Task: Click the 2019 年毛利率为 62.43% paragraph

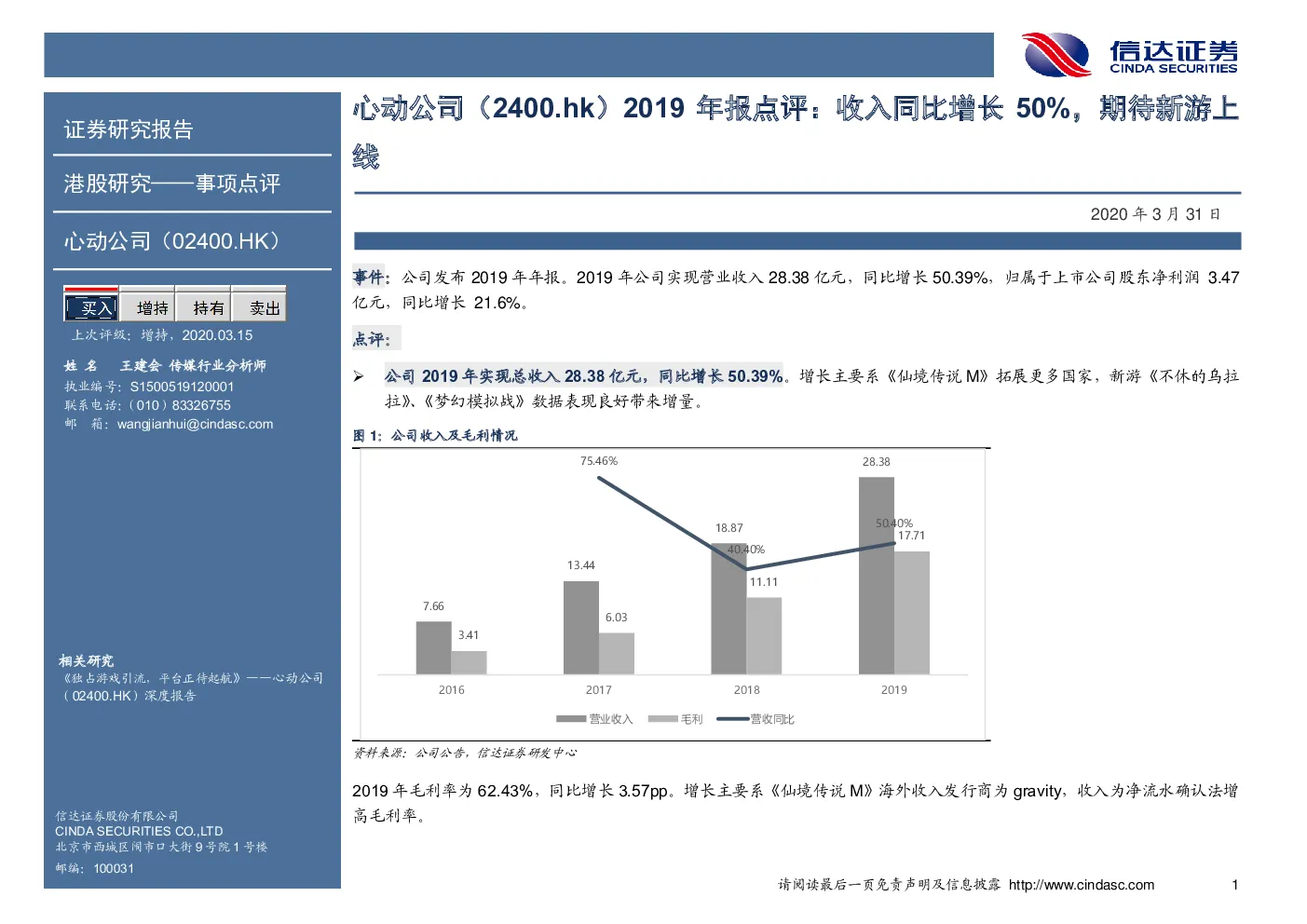Action: tap(795, 803)
